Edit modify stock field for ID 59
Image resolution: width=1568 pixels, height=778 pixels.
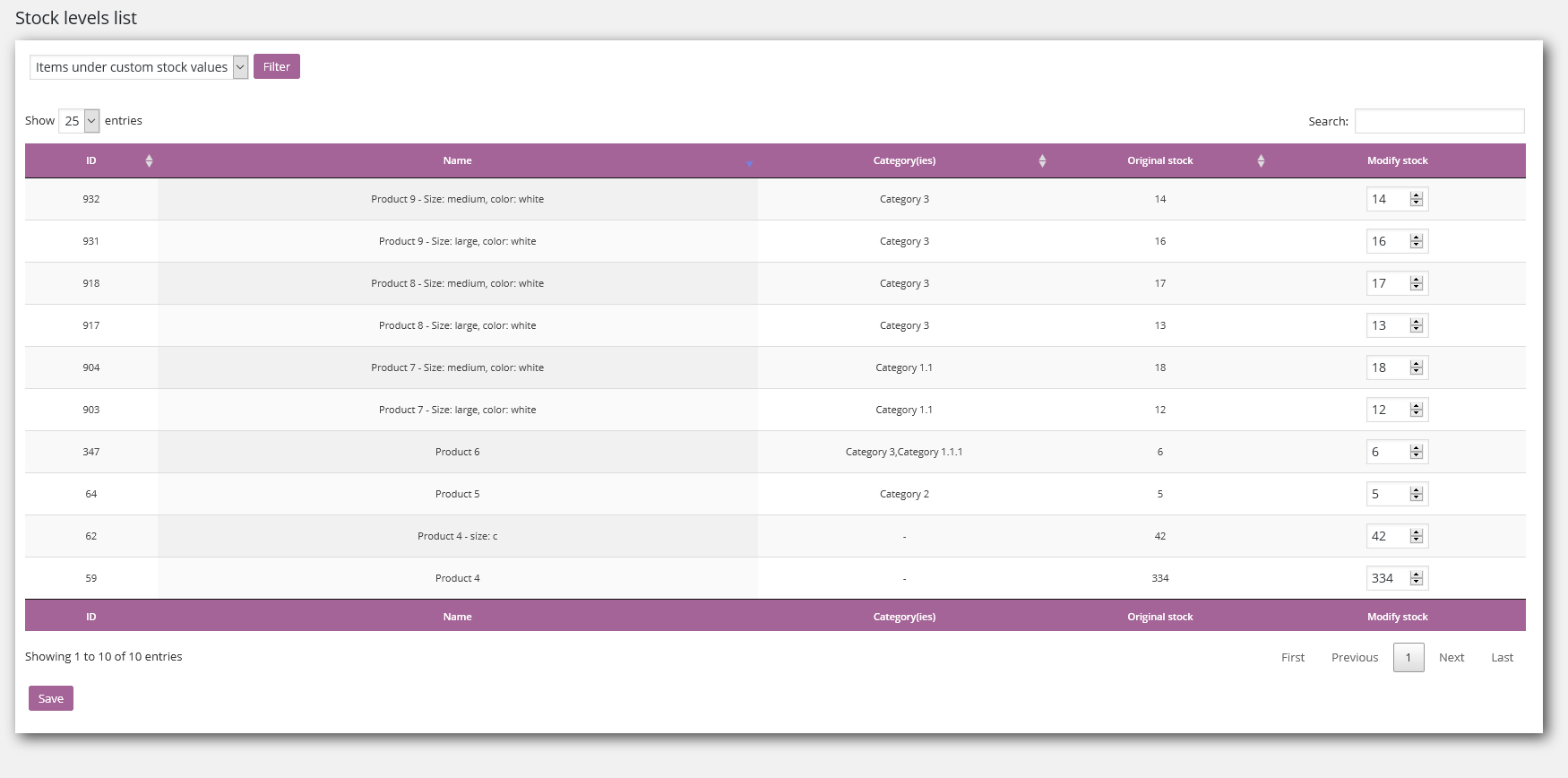(x=1397, y=578)
